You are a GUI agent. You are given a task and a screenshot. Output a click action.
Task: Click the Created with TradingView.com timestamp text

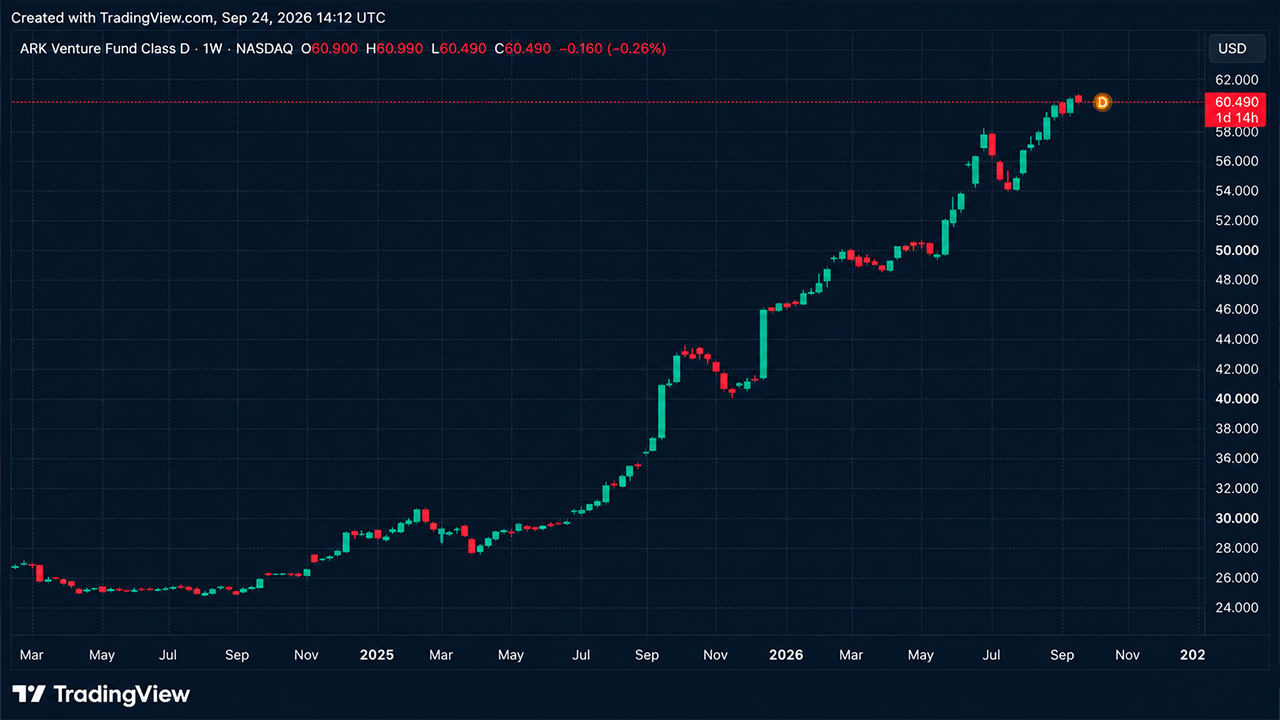point(198,18)
